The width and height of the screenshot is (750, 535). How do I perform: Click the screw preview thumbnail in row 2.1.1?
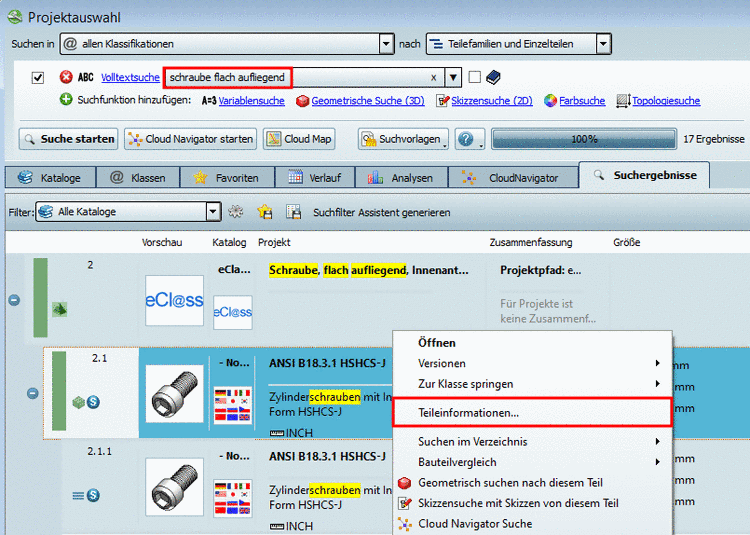(x=175, y=487)
